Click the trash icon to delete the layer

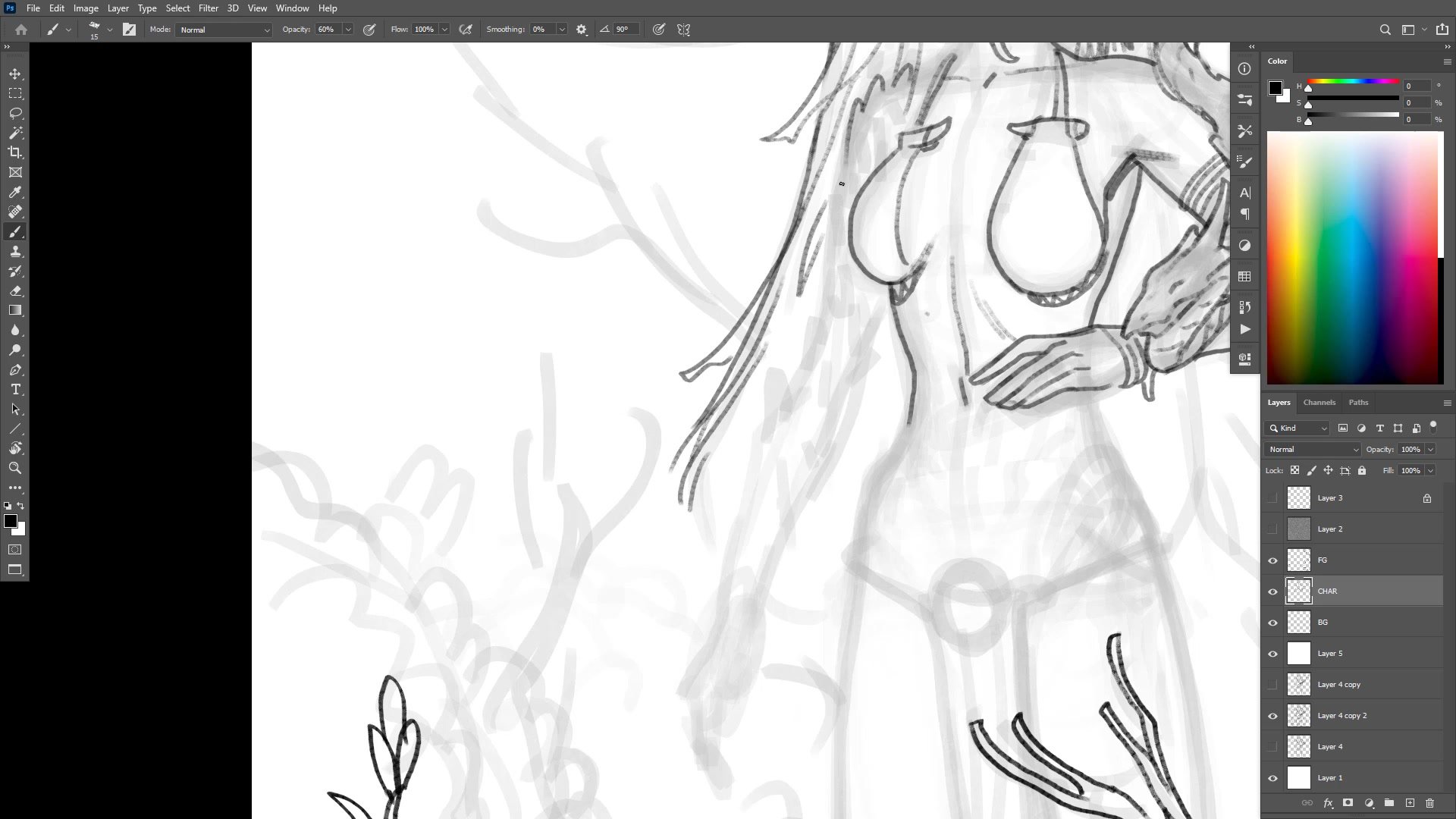(1429, 803)
